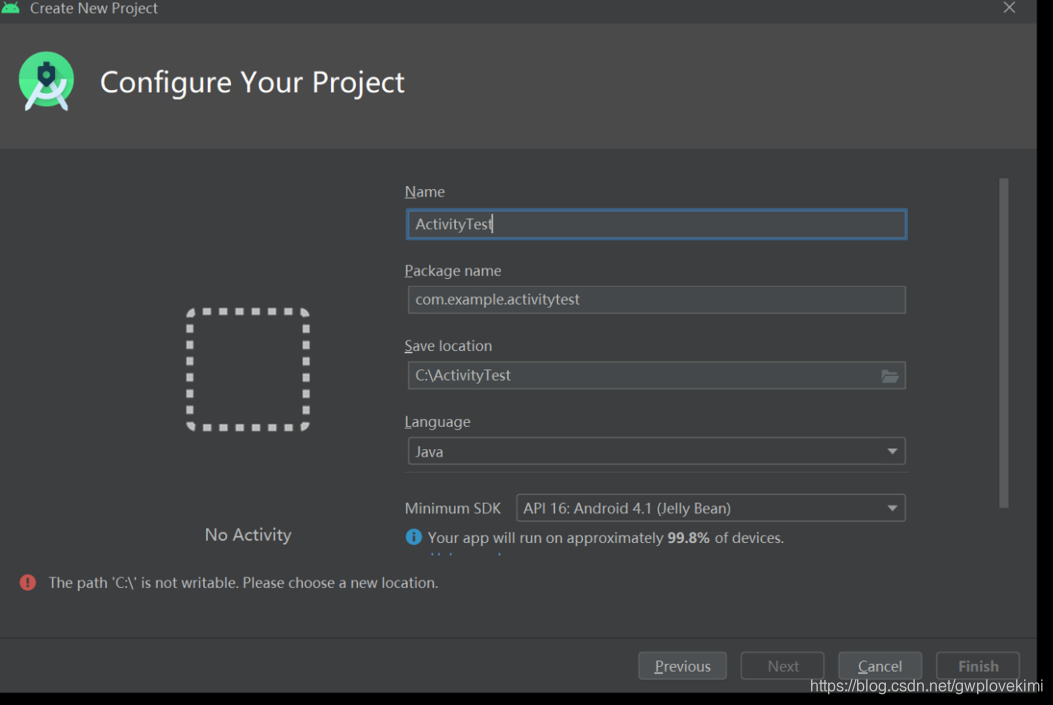Screen dimensions: 1053x705
Task: Open the Language dropdown showing Java
Action: [x=656, y=451]
